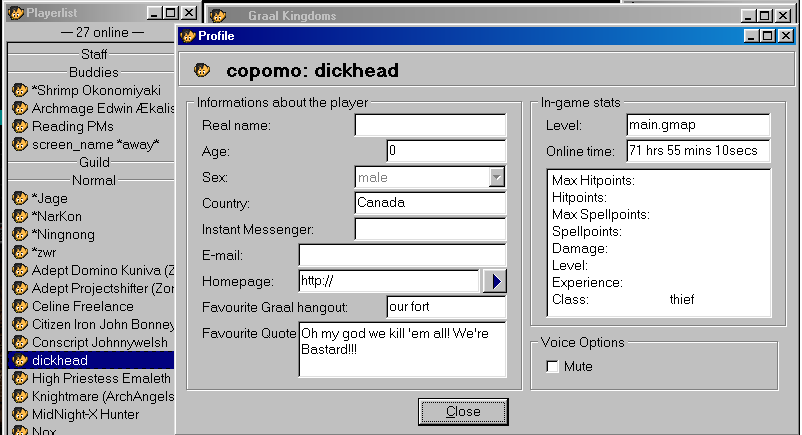Click the head icon beside highlighted dickhead row
802x435 pixels.
[19, 360]
